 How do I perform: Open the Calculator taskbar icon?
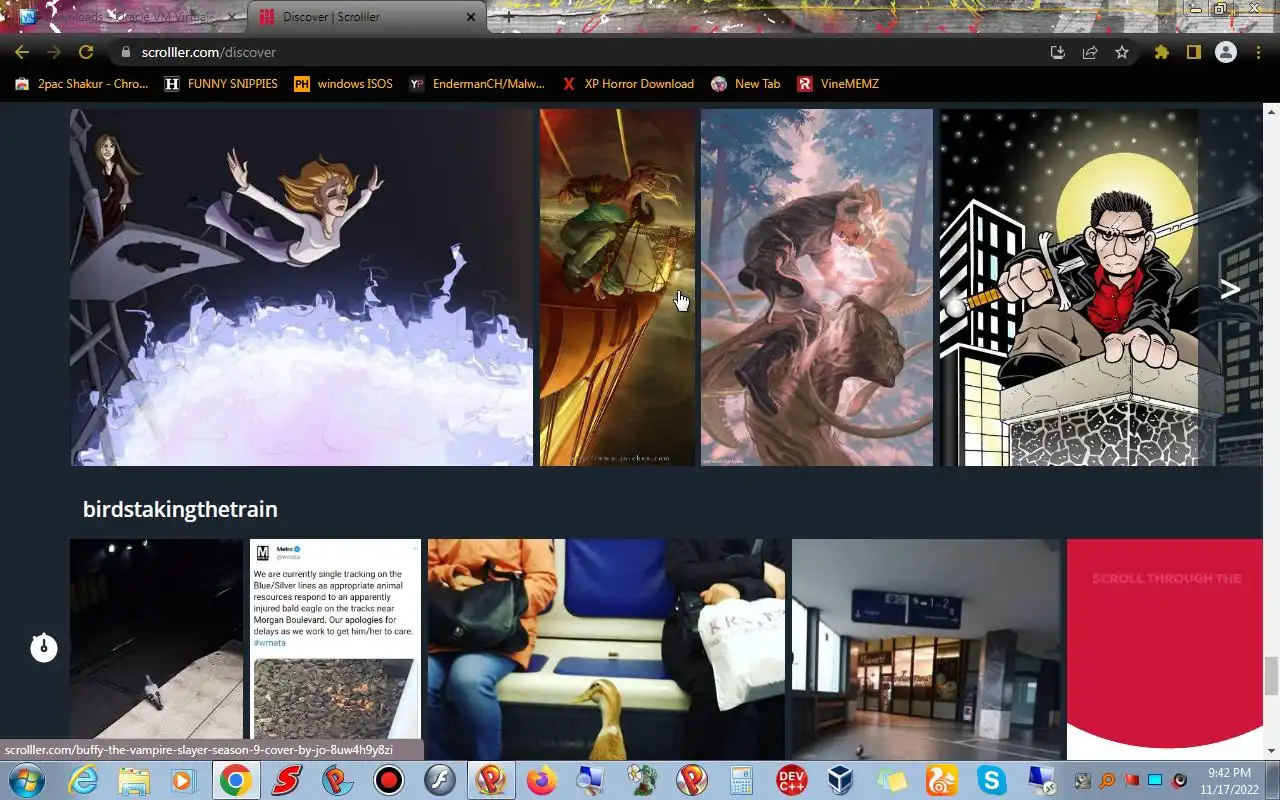742,780
